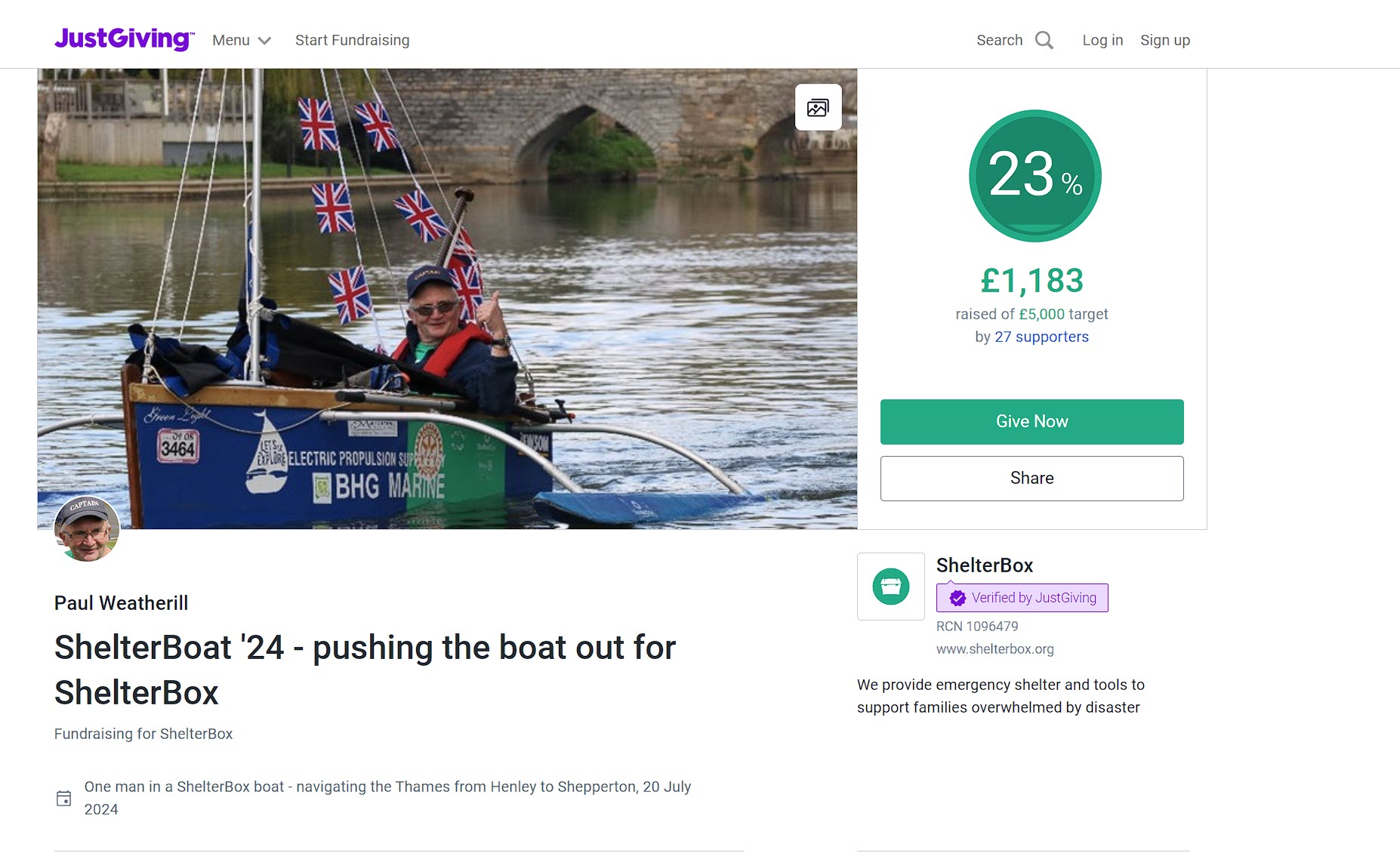Image resolution: width=1400 pixels, height=856 pixels.
Task: Open the Log in page
Action: pyautogui.click(x=1102, y=40)
